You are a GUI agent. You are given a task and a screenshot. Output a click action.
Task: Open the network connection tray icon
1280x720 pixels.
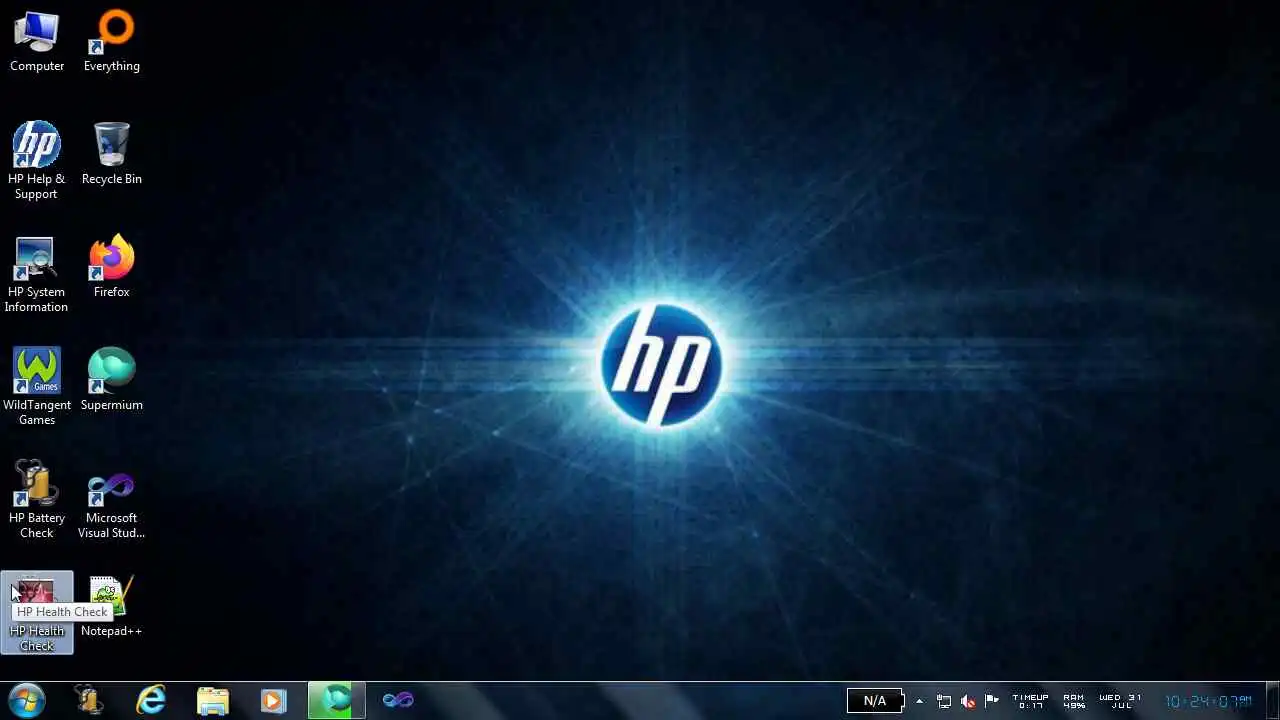click(944, 701)
